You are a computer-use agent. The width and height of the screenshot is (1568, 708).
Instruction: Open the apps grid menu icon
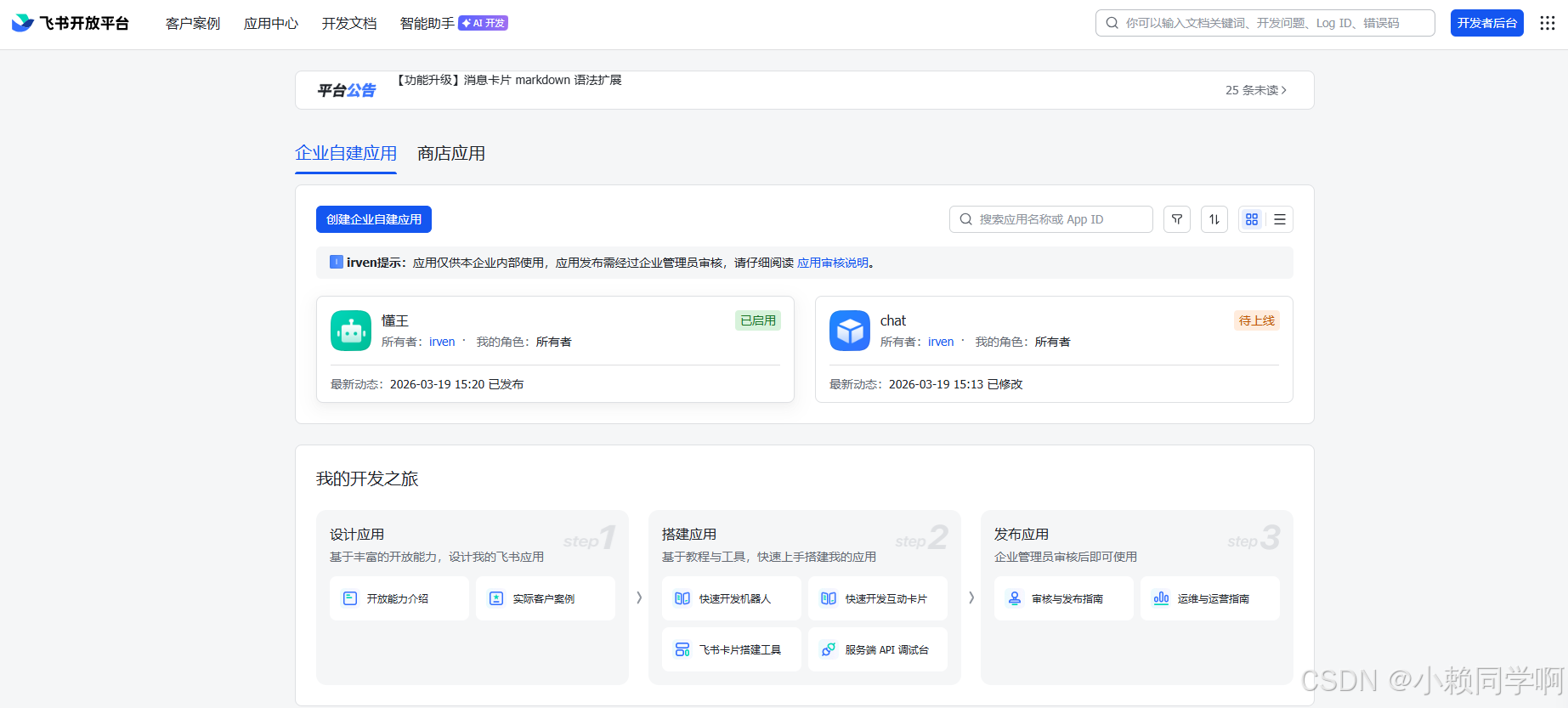pos(1548,23)
